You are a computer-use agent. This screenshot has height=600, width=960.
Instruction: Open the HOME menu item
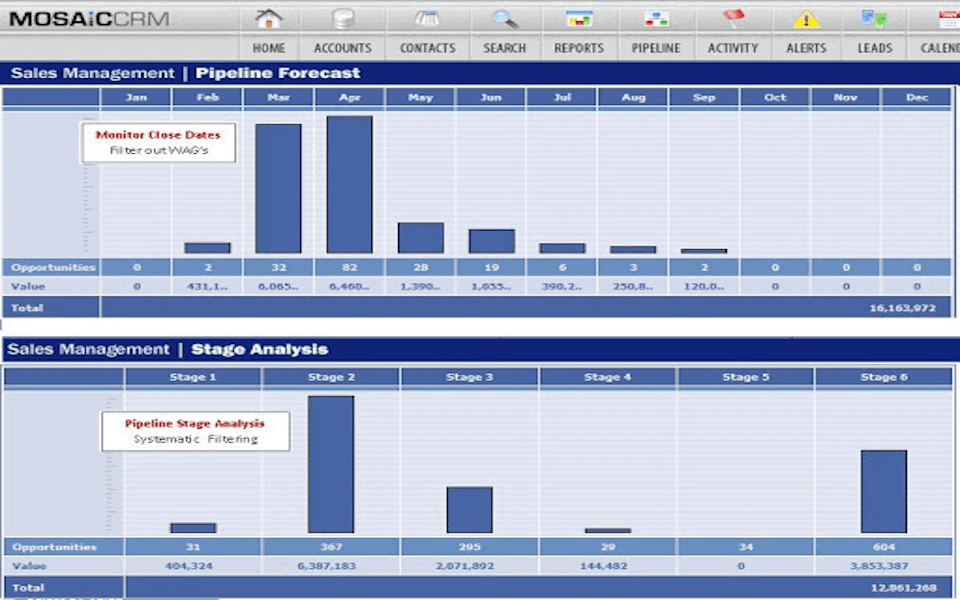pyautogui.click(x=269, y=48)
